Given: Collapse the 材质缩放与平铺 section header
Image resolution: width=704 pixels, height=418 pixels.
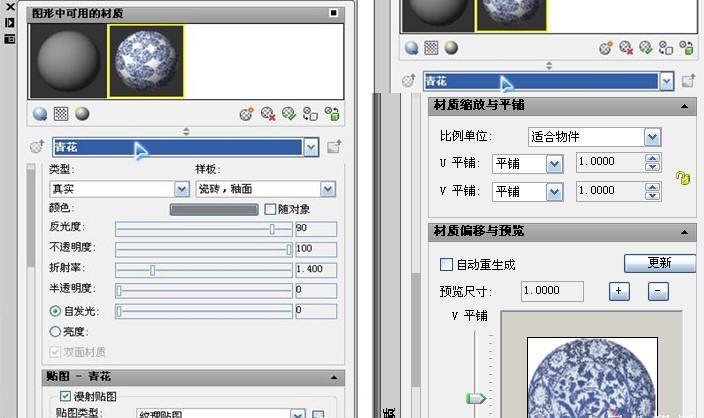Looking at the screenshot, I should pyautogui.click(x=685, y=106).
